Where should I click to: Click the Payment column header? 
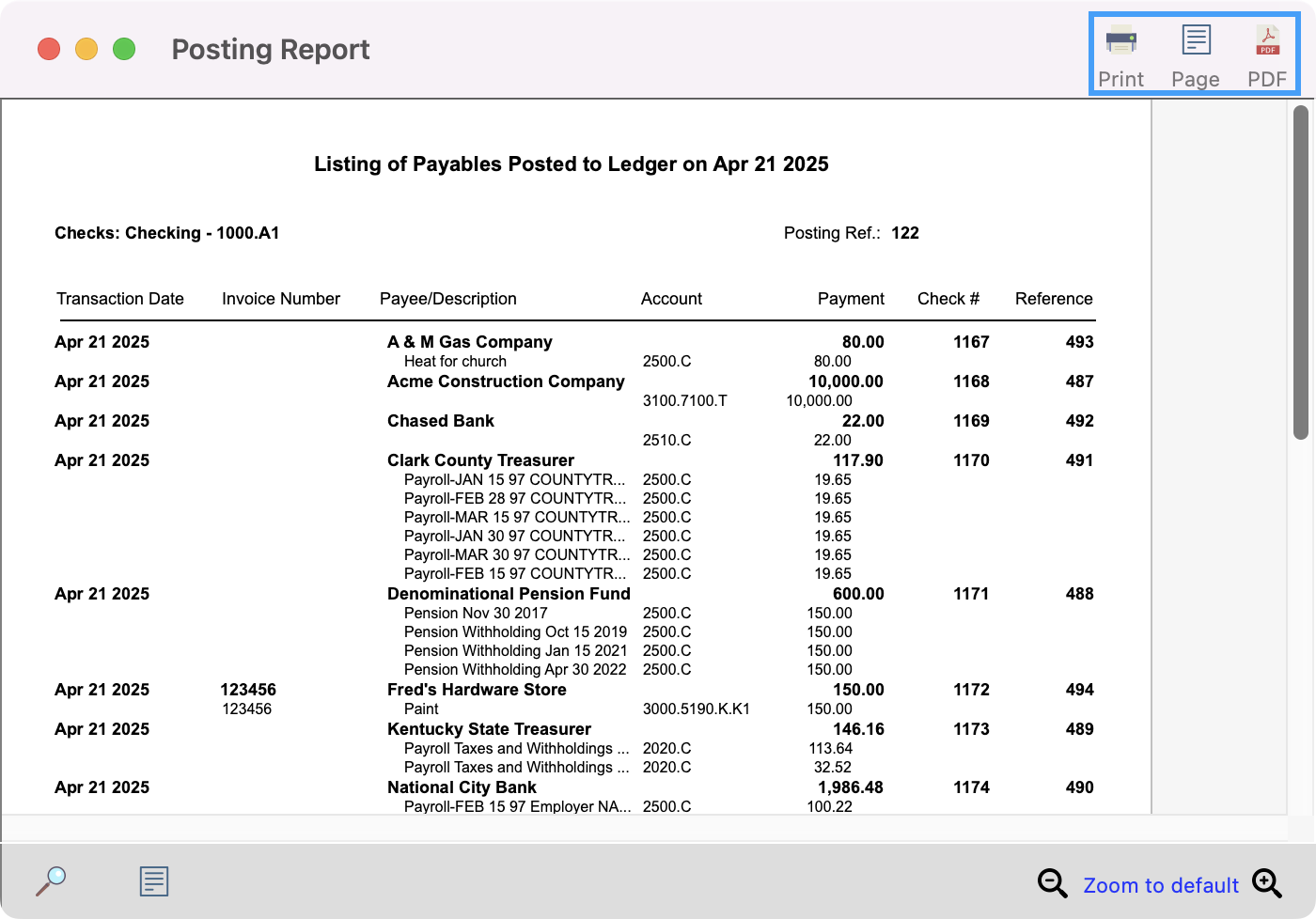851,299
